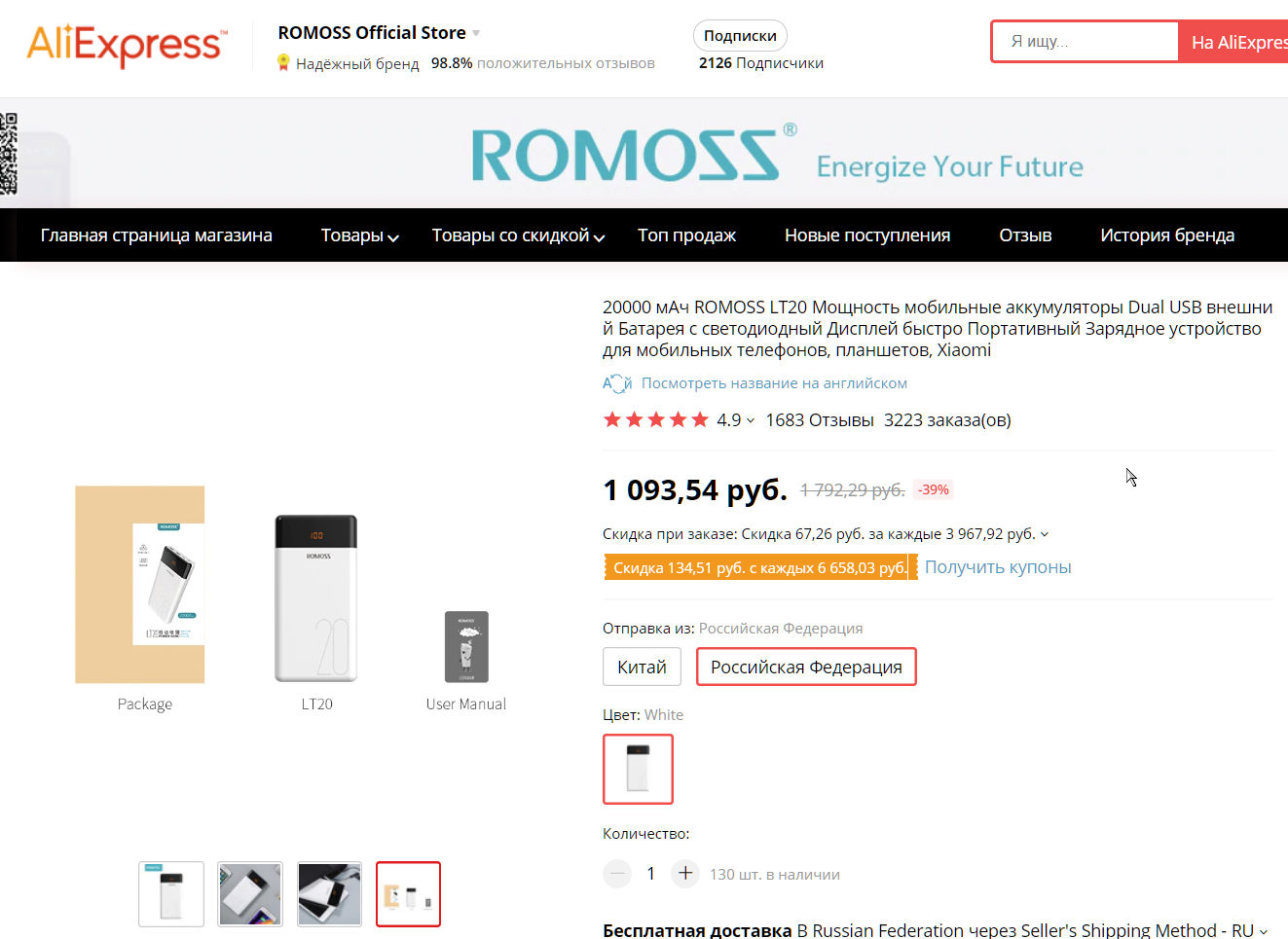Image resolution: width=1288 pixels, height=939 pixels.
Task: Click the Получить купоны link
Action: pos(998,567)
